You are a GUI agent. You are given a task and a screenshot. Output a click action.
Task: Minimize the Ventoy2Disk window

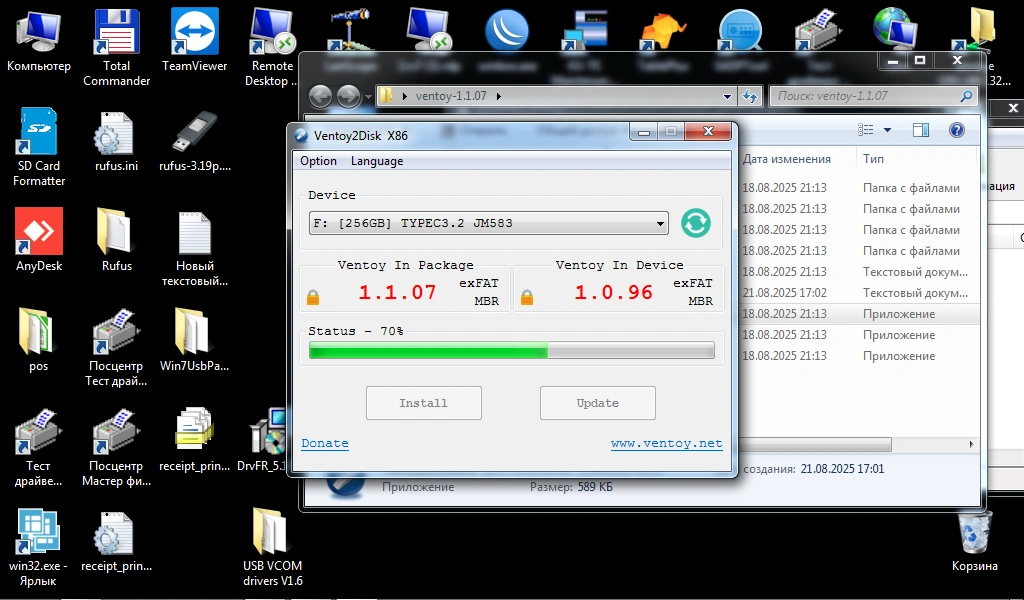coord(644,132)
